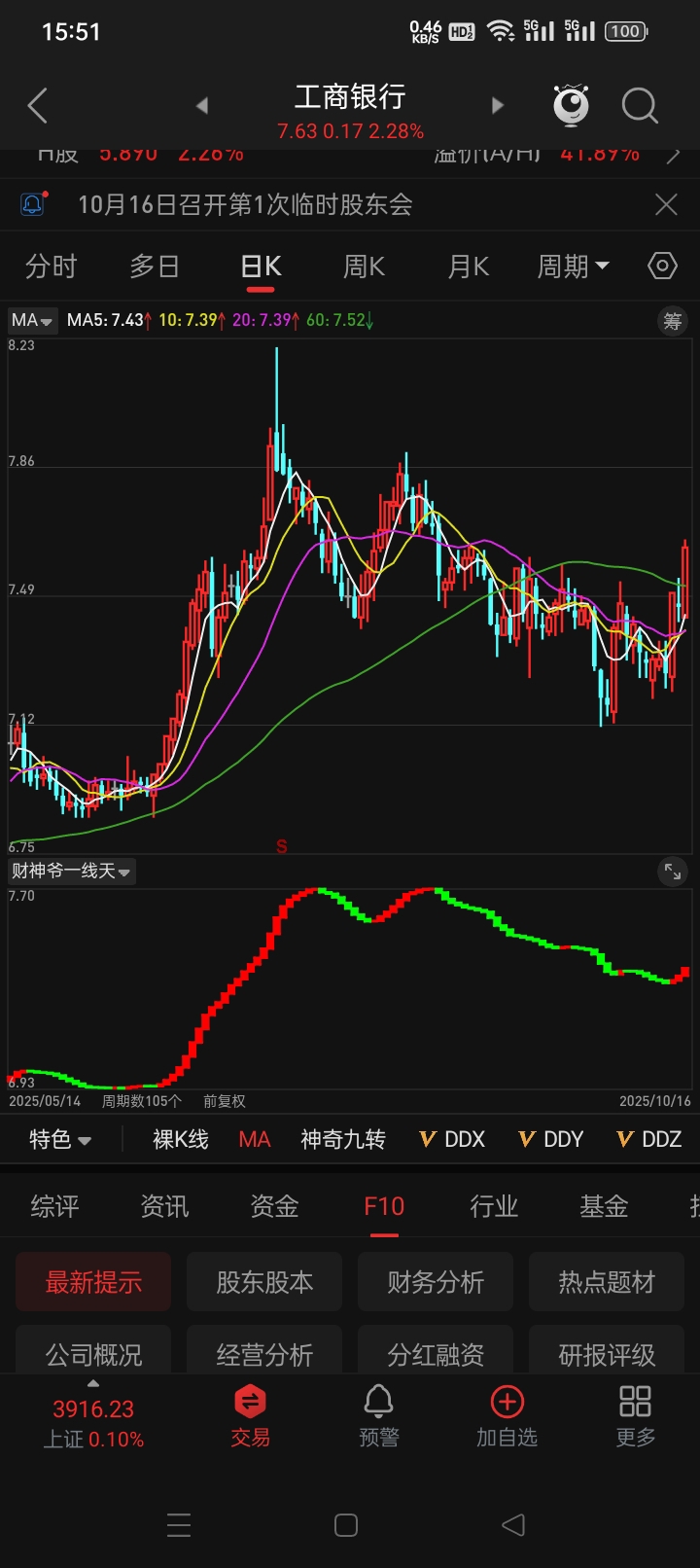Open 热点题材 hot topics button
The image size is (700, 1568).
(607, 1282)
